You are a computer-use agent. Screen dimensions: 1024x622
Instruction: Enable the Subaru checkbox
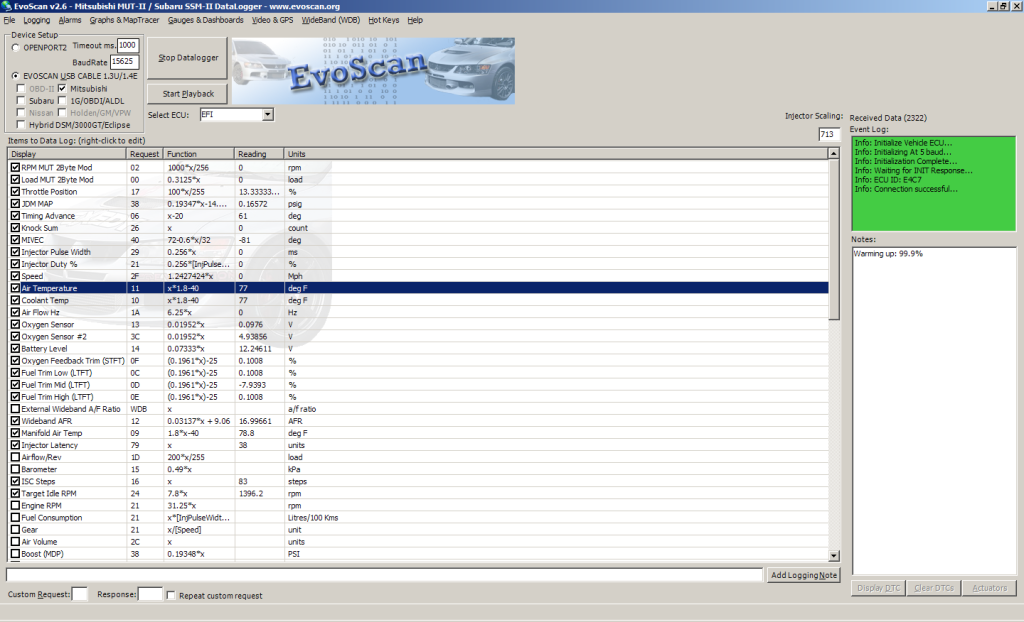click(x=21, y=101)
